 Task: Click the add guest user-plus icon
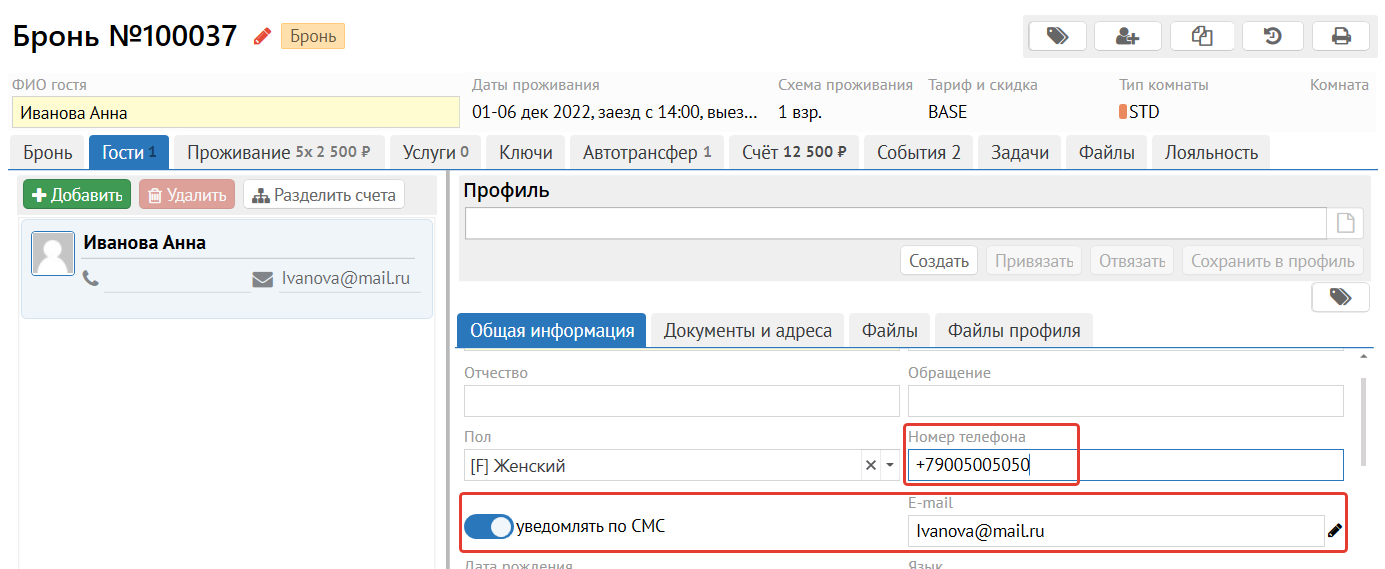pos(1127,36)
